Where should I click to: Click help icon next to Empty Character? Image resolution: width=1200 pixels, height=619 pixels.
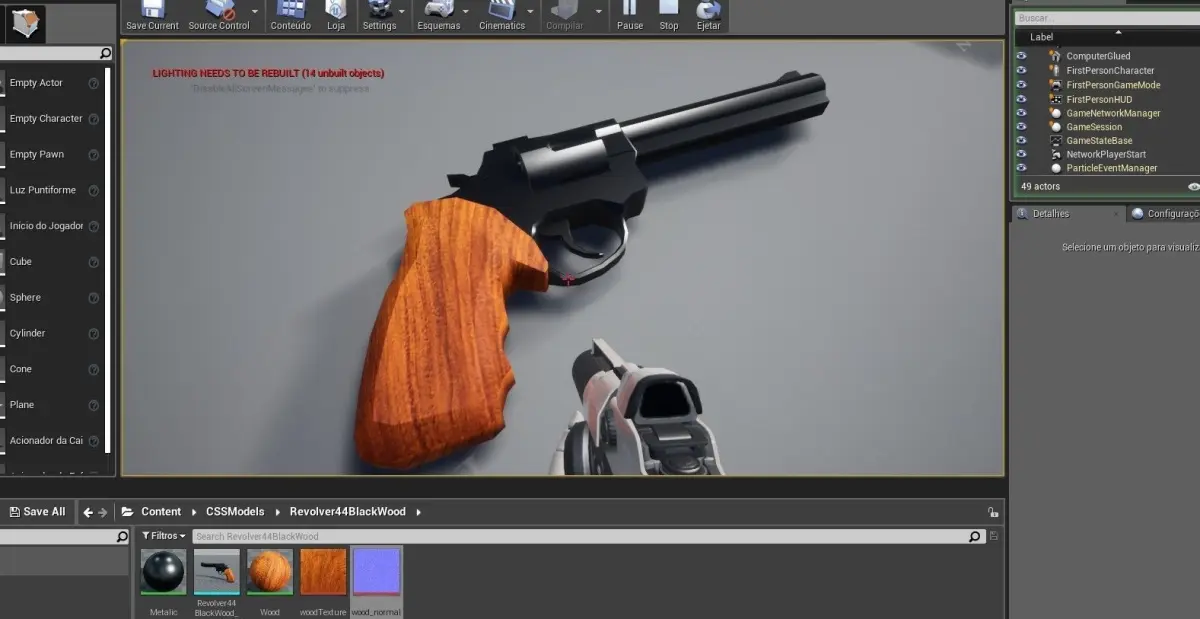click(93, 119)
